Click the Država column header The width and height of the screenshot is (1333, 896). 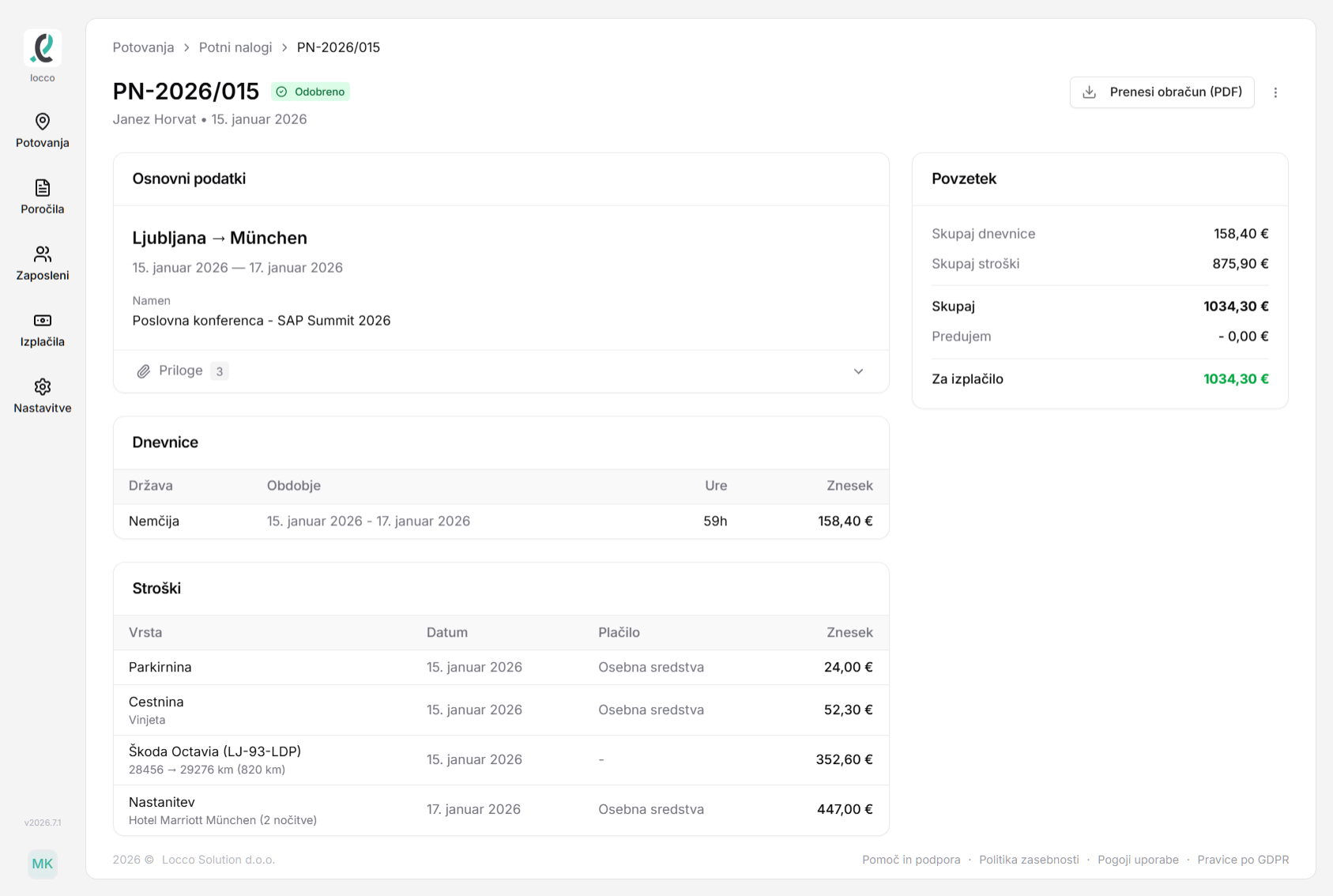151,486
